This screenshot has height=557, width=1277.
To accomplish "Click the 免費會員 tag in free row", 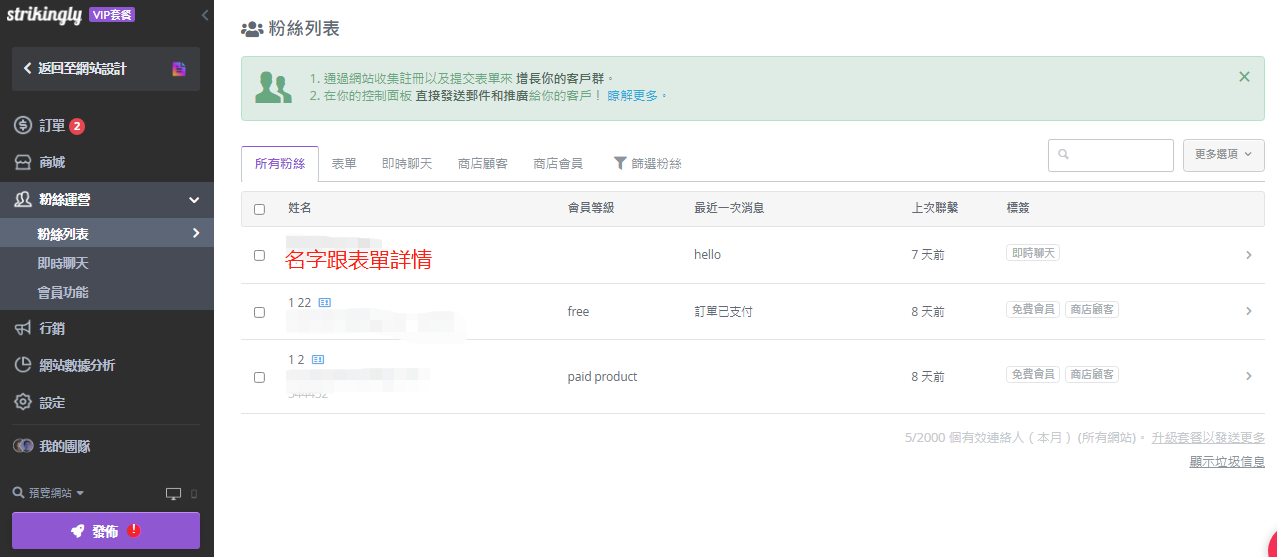I will [1033, 310].
